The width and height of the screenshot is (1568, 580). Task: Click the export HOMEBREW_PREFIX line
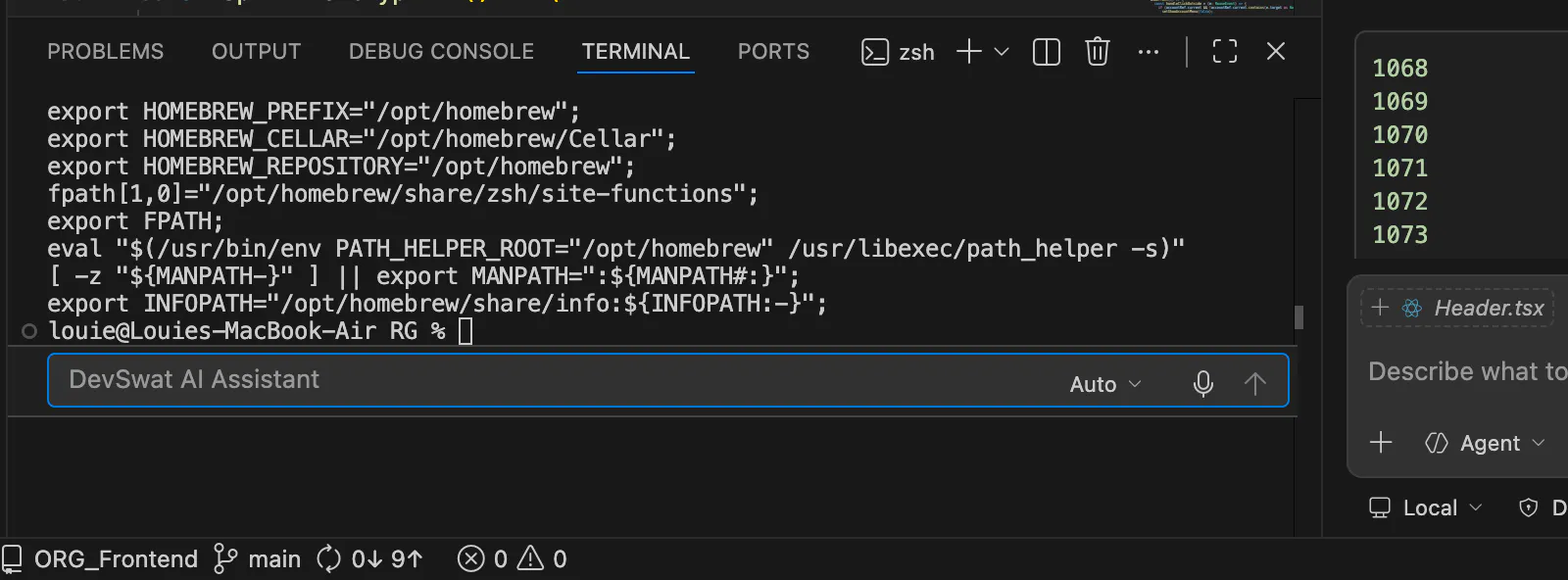[x=314, y=112]
